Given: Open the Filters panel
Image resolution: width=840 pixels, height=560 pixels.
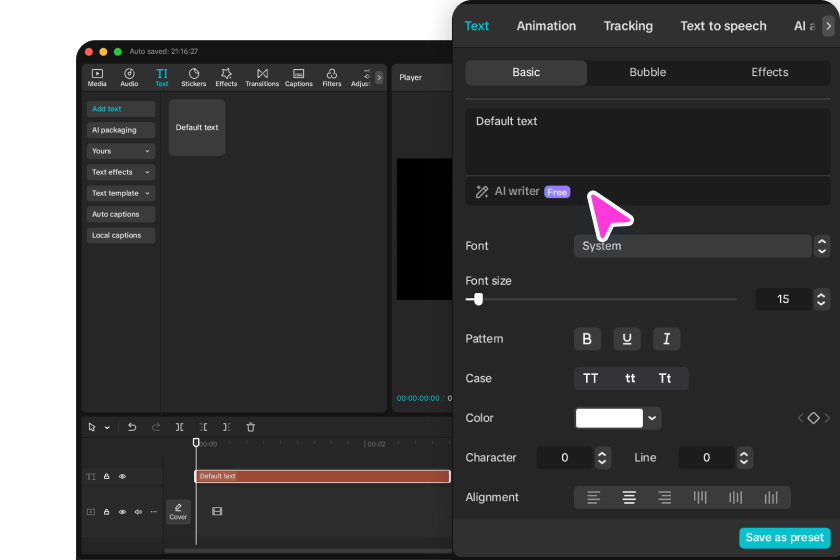Looking at the screenshot, I should click(x=332, y=77).
